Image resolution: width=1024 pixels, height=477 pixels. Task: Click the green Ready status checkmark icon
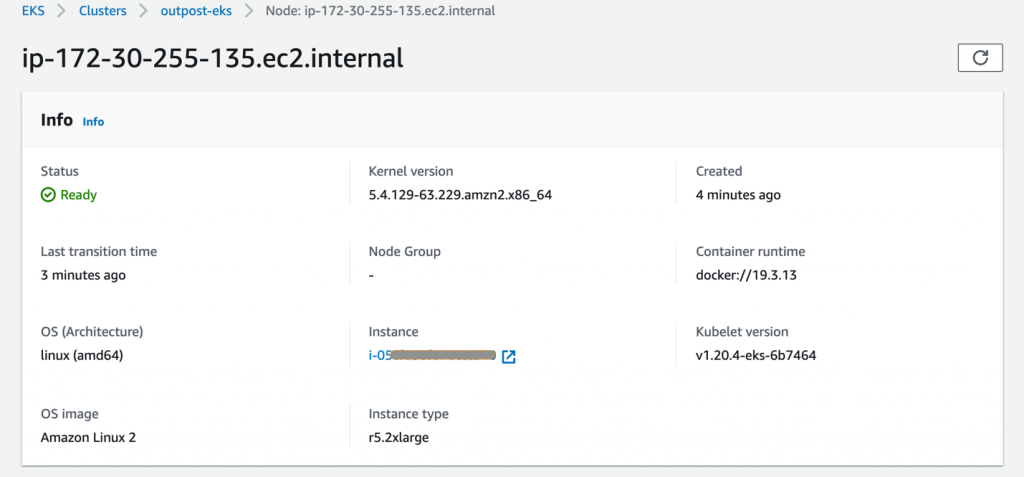pos(48,195)
